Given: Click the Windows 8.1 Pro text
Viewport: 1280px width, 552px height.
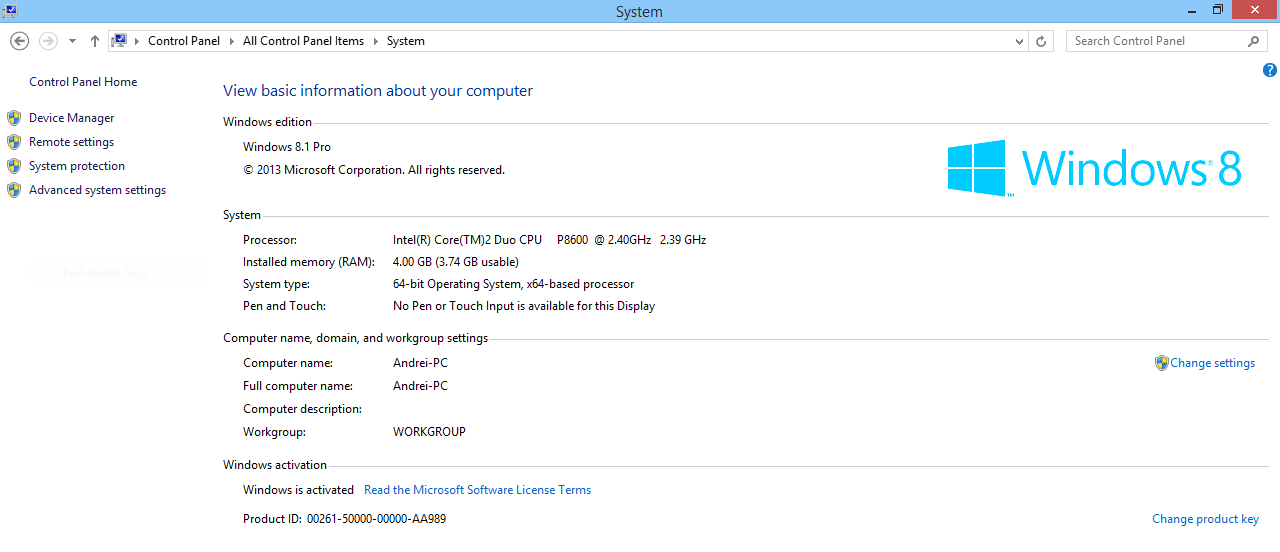Looking at the screenshot, I should 287,147.
